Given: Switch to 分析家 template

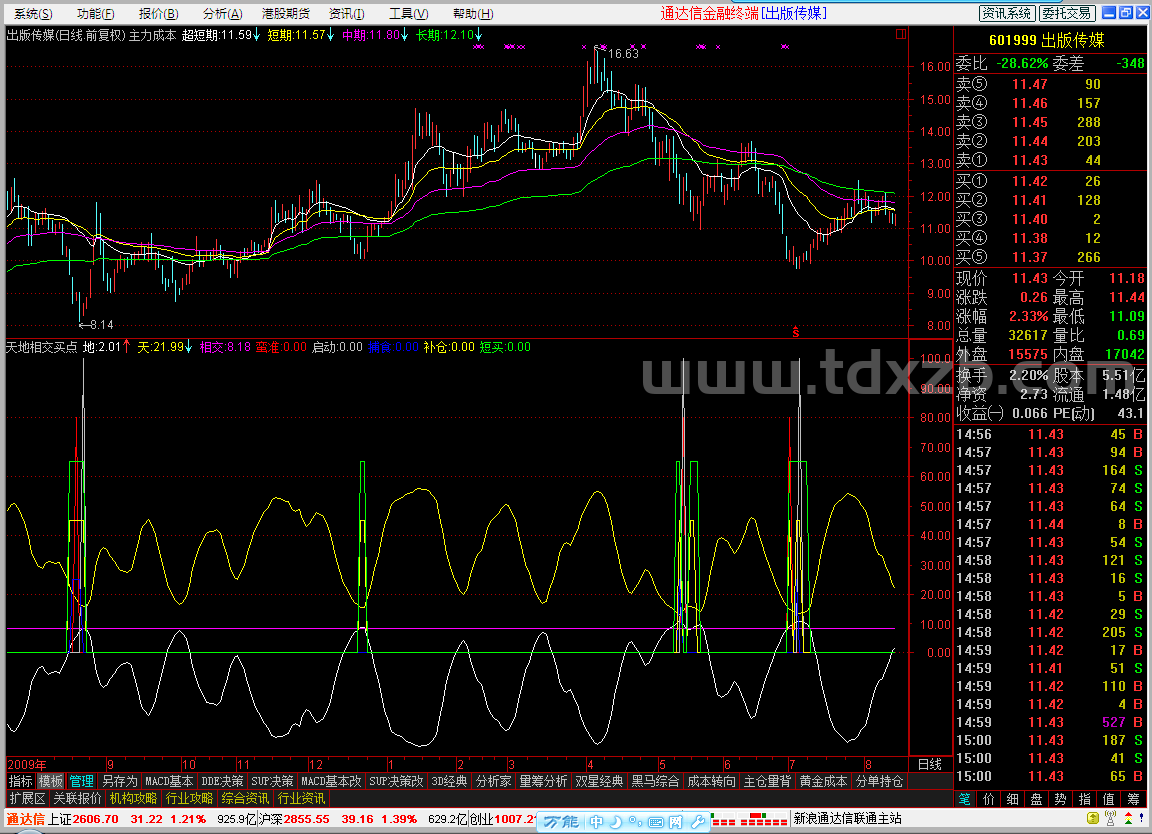Looking at the screenshot, I should pyautogui.click(x=493, y=781).
